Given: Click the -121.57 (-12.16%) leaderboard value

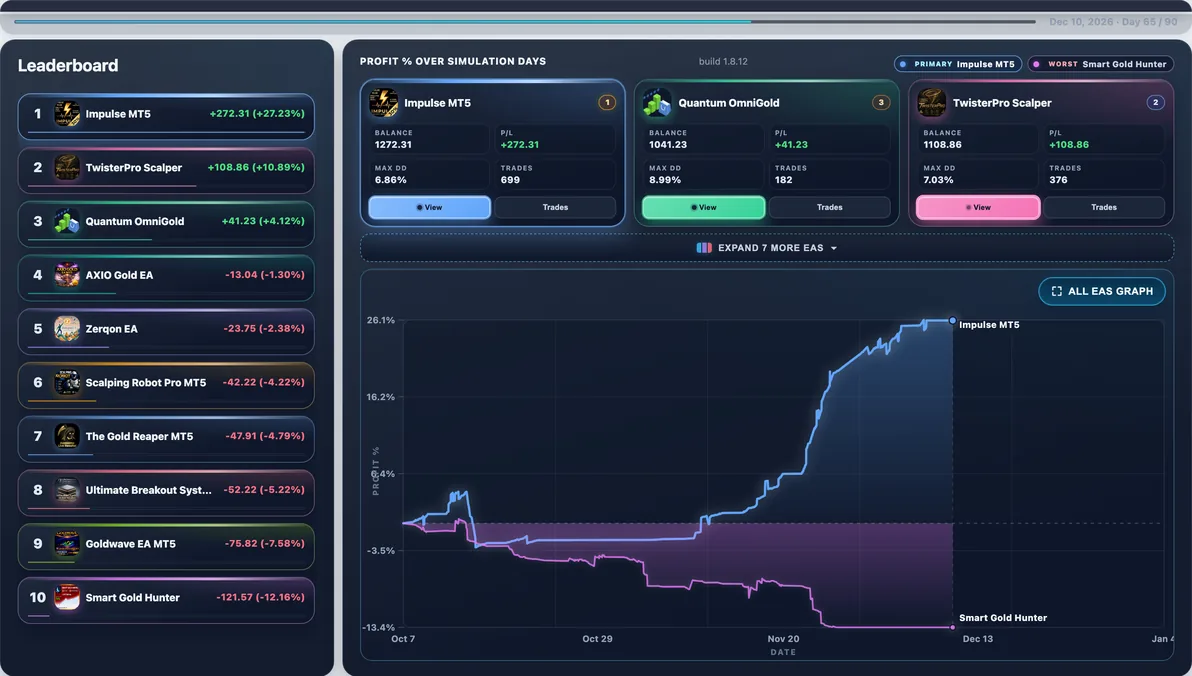Looking at the screenshot, I should [x=260, y=597].
